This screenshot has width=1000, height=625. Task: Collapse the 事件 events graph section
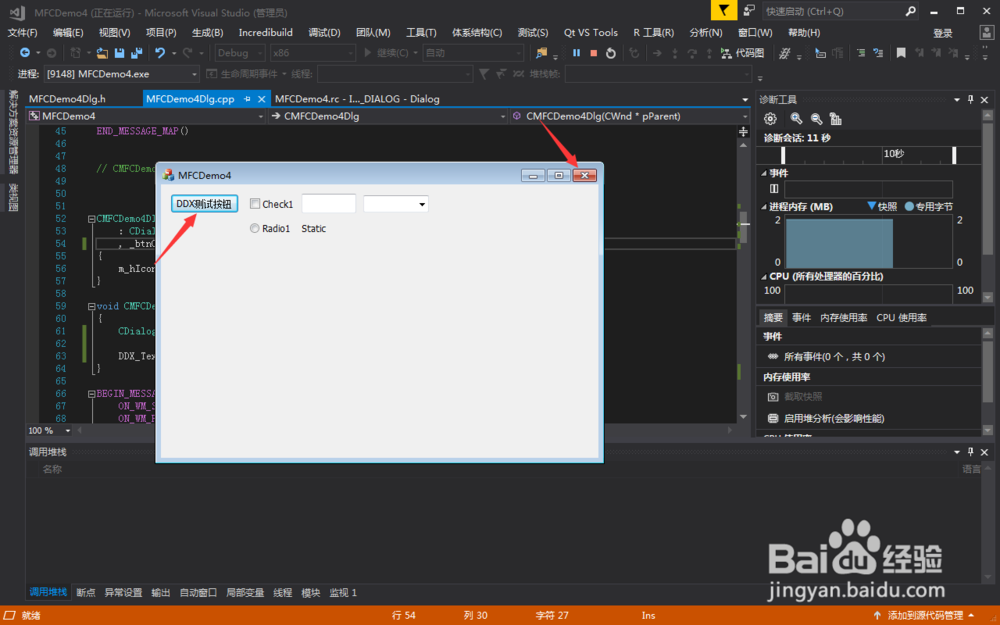(x=764, y=173)
